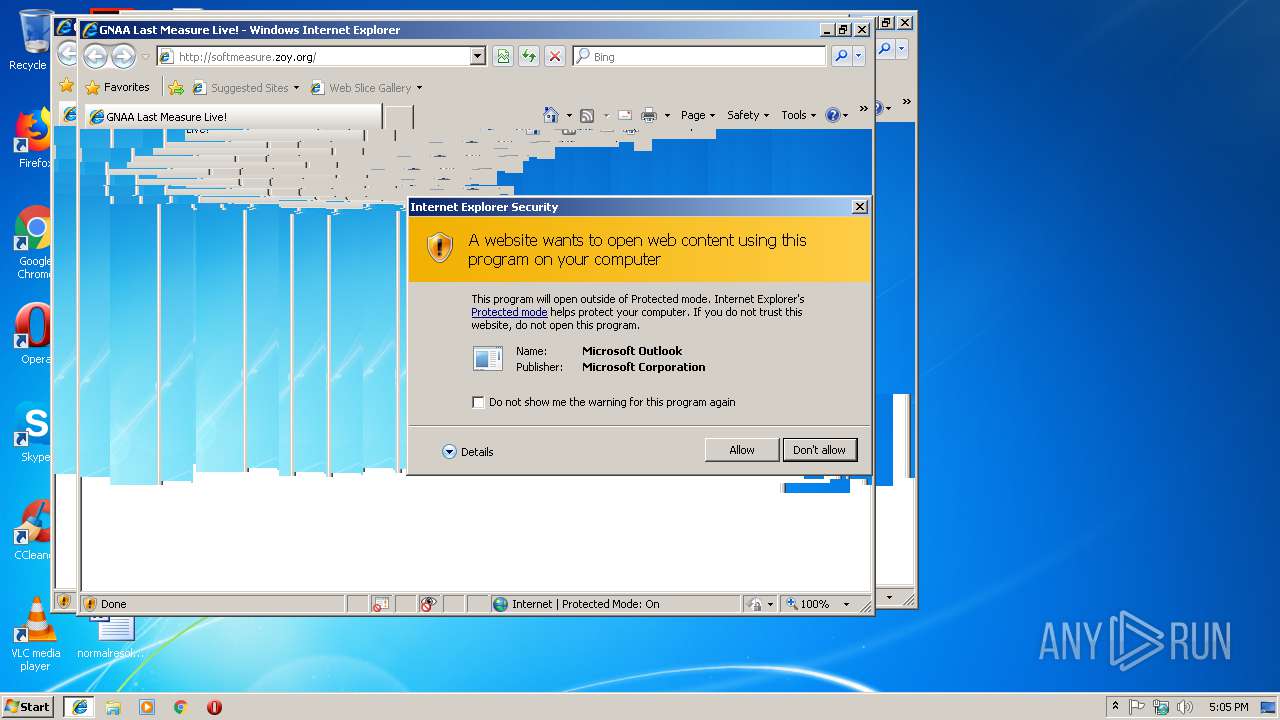Click the search magnifier in the back IE window
Viewport: 1280px width, 720px height.
click(x=885, y=48)
